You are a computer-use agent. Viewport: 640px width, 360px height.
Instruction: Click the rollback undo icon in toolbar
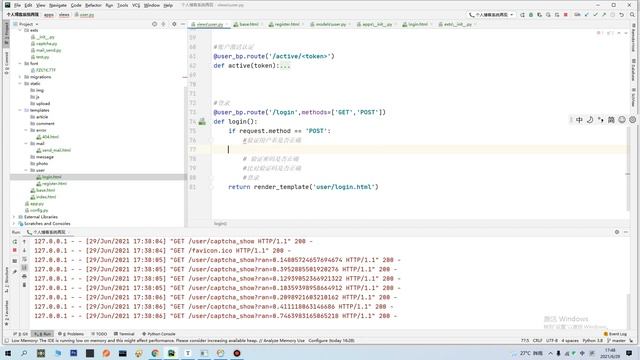pyautogui.click(x=621, y=15)
